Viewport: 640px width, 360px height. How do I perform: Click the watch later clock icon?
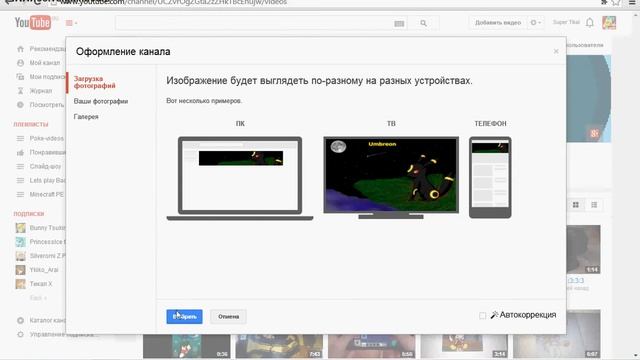coord(20,104)
